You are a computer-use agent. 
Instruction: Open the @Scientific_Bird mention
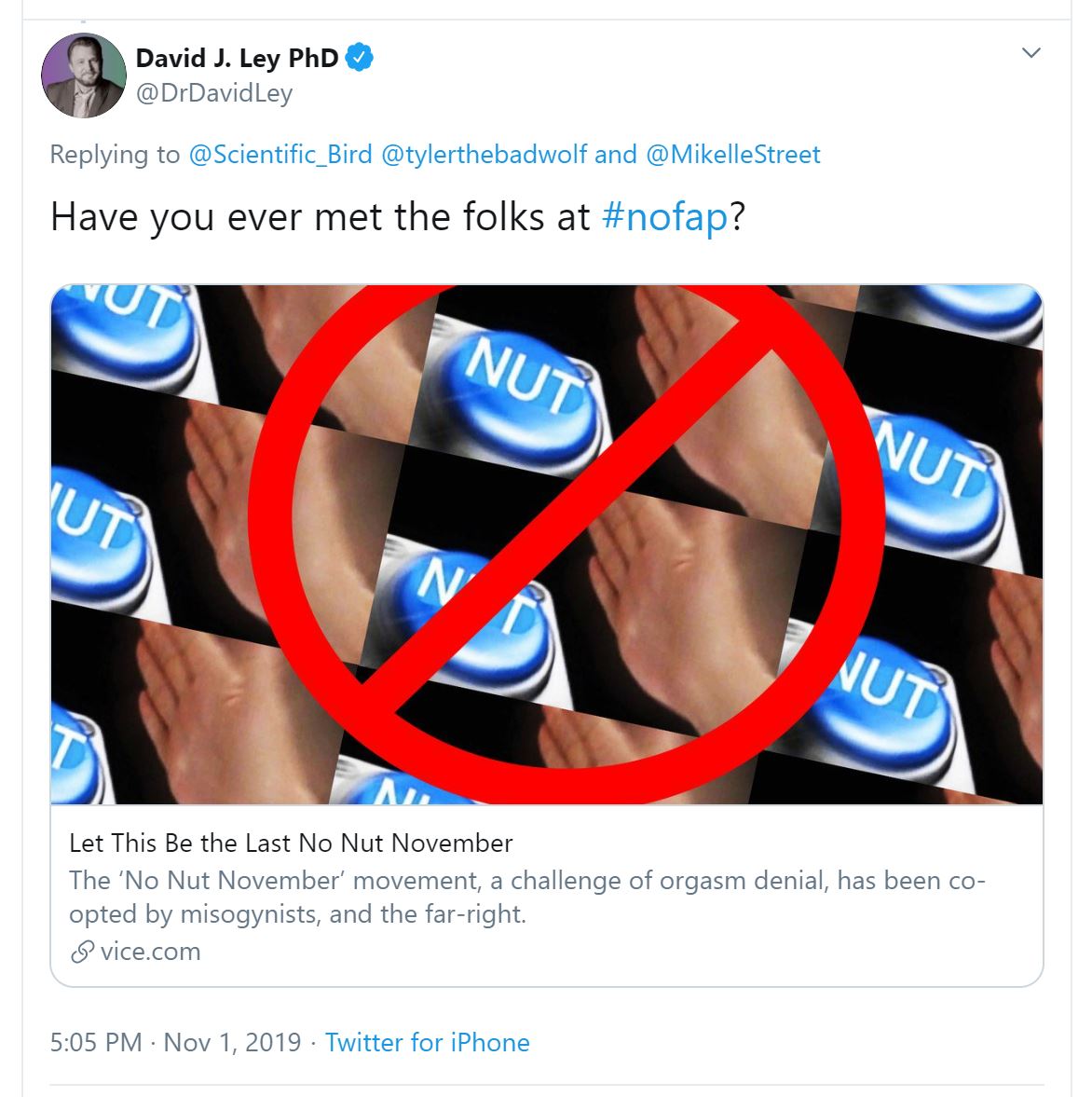(x=280, y=154)
